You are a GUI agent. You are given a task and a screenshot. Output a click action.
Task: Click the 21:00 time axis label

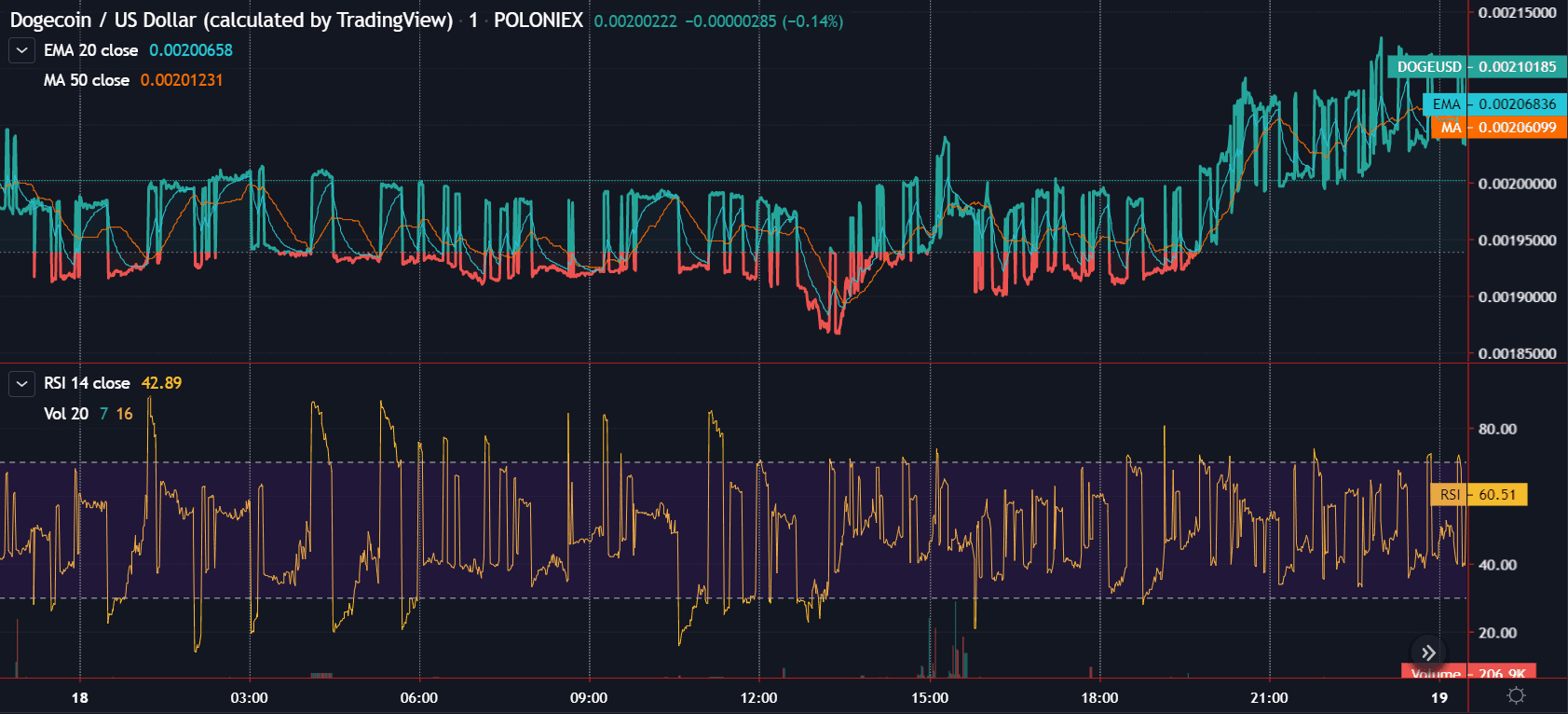pos(1269,698)
